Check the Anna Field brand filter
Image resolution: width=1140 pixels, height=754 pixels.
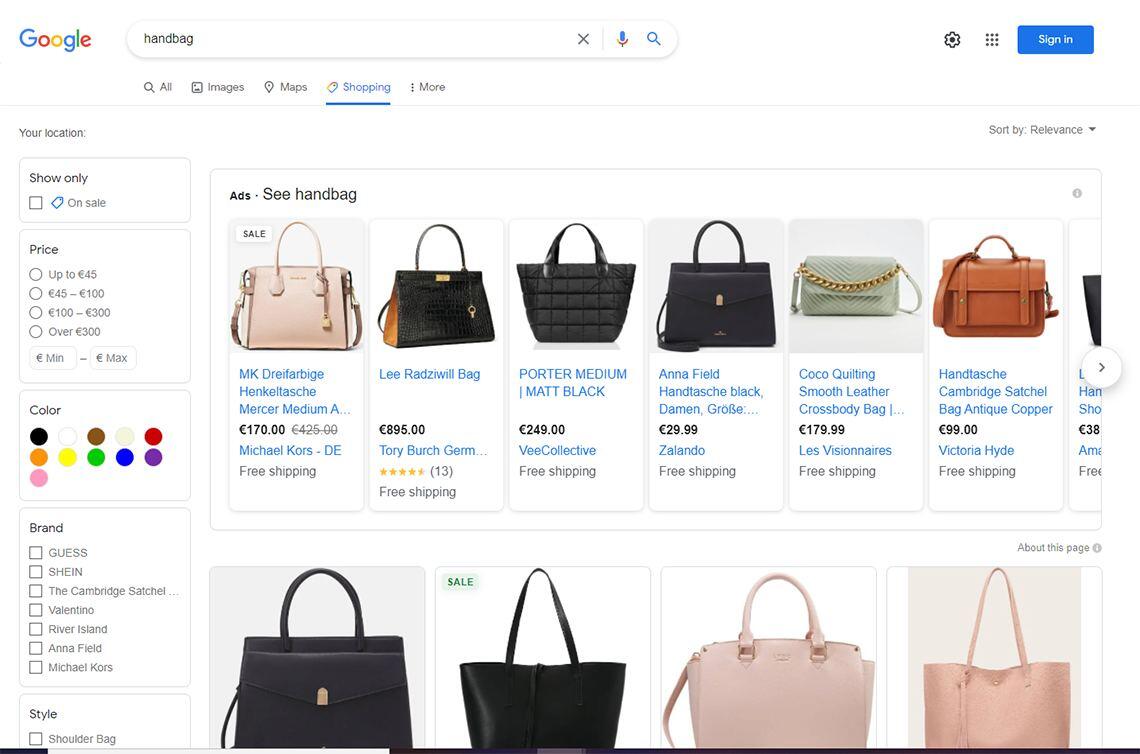coord(36,648)
